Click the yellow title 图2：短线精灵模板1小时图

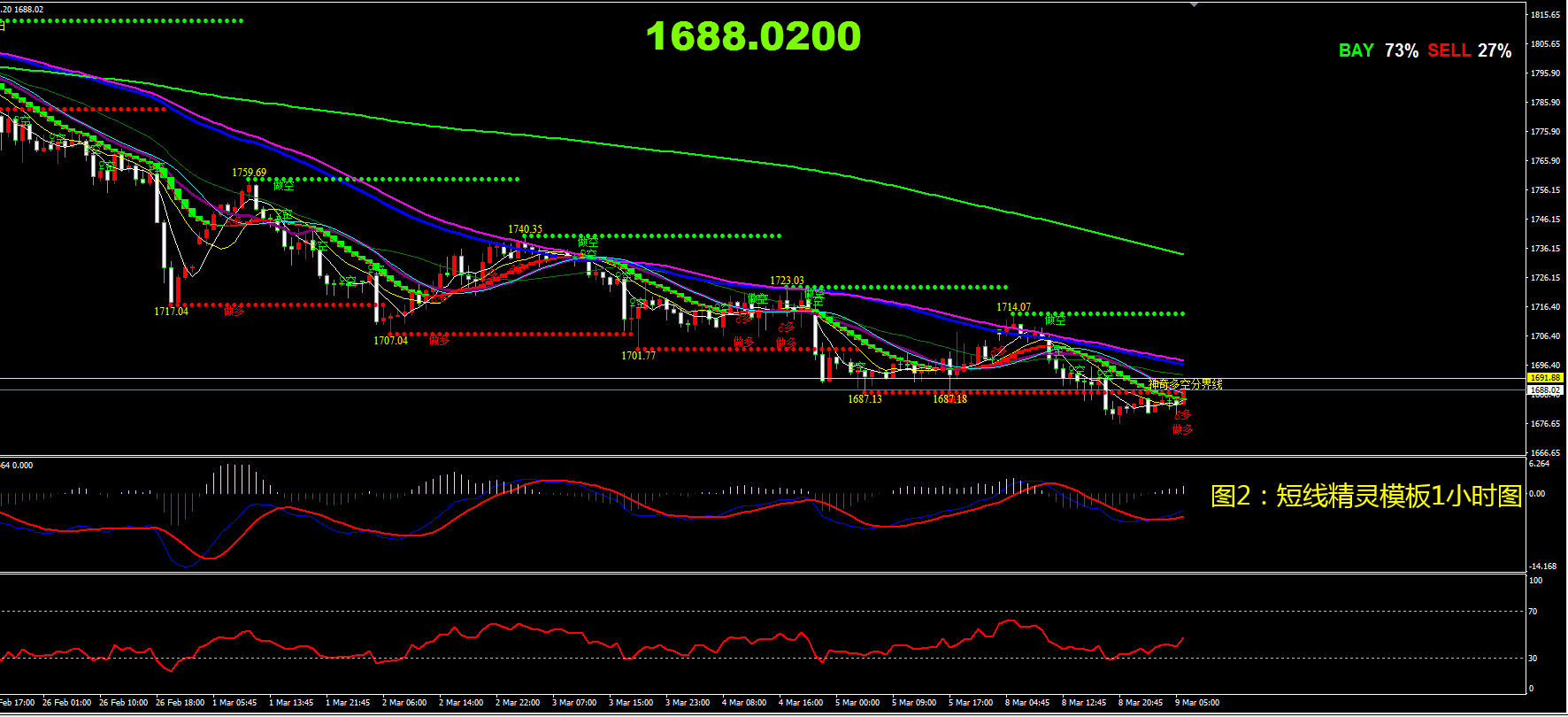pyautogui.click(x=1366, y=496)
